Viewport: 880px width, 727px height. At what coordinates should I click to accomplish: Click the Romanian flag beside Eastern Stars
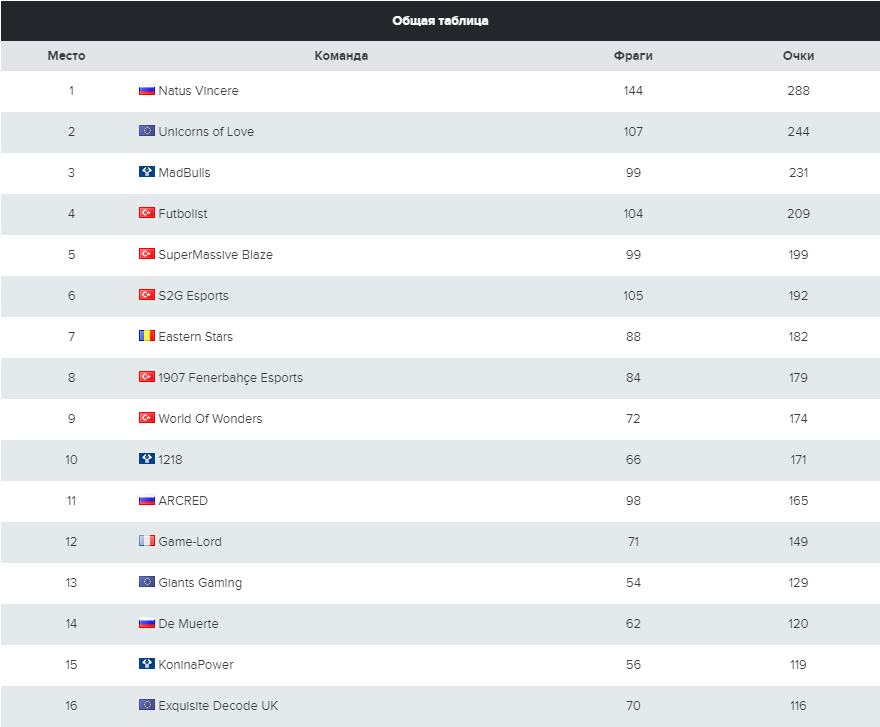pyautogui.click(x=146, y=336)
